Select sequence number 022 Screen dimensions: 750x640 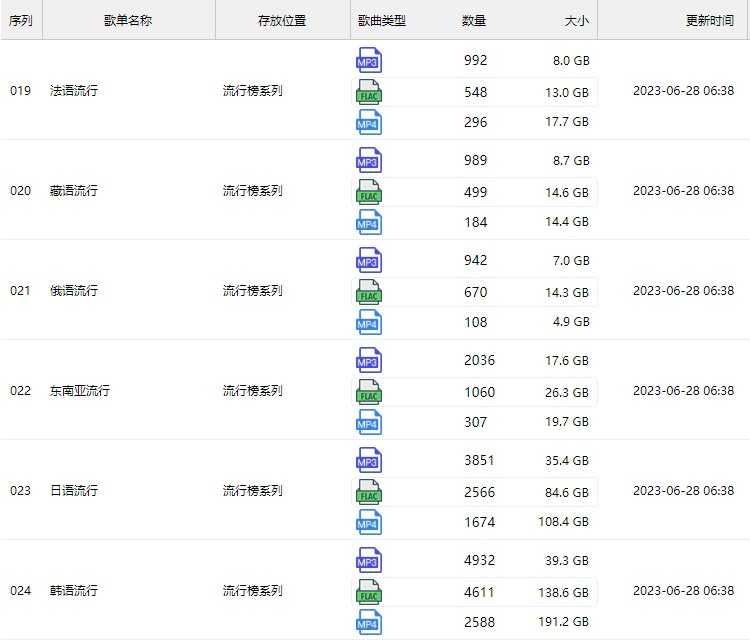(x=21, y=390)
